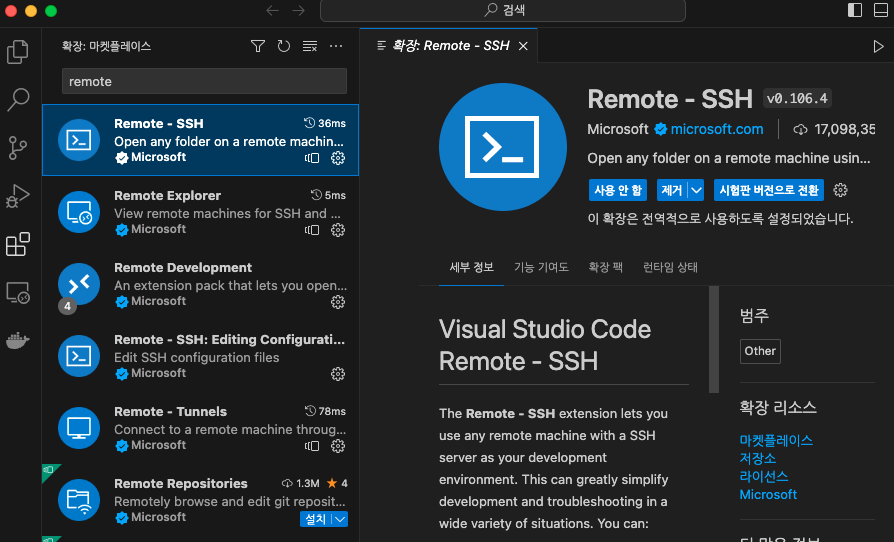894x542 pixels.
Task: Open the 마켓플레이스 resource link
Action: (x=776, y=440)
